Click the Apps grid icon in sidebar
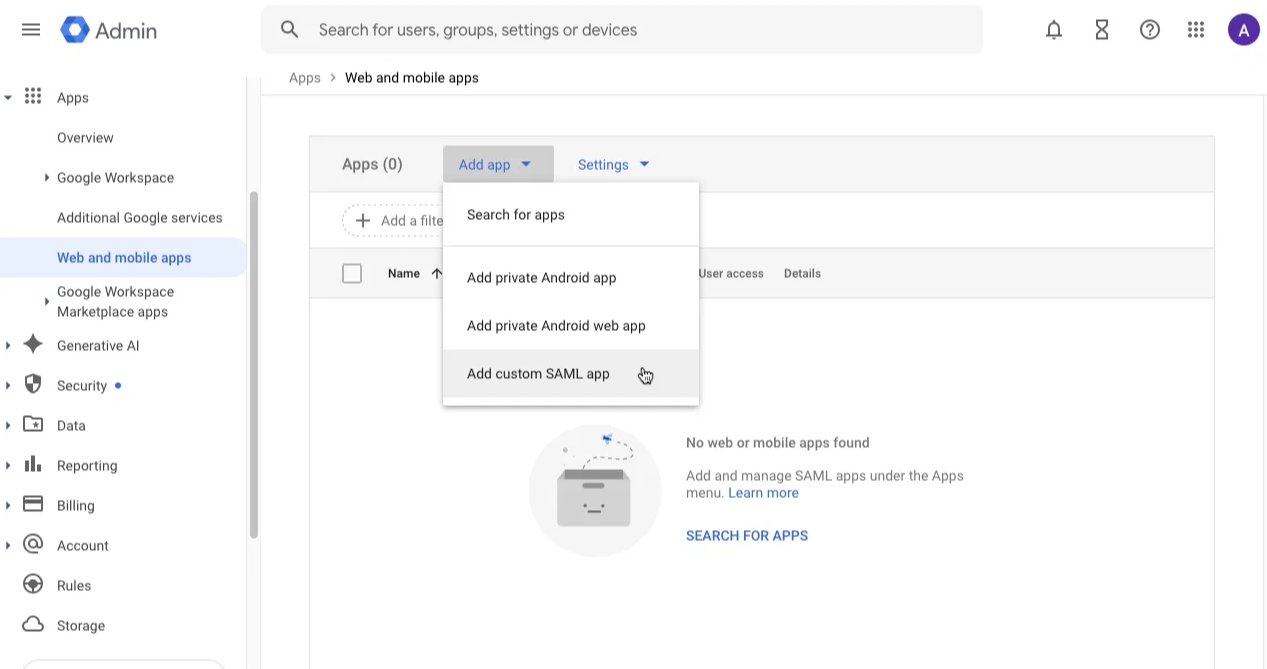Viewport: 1267px width, 669px height. coord(33,96)
